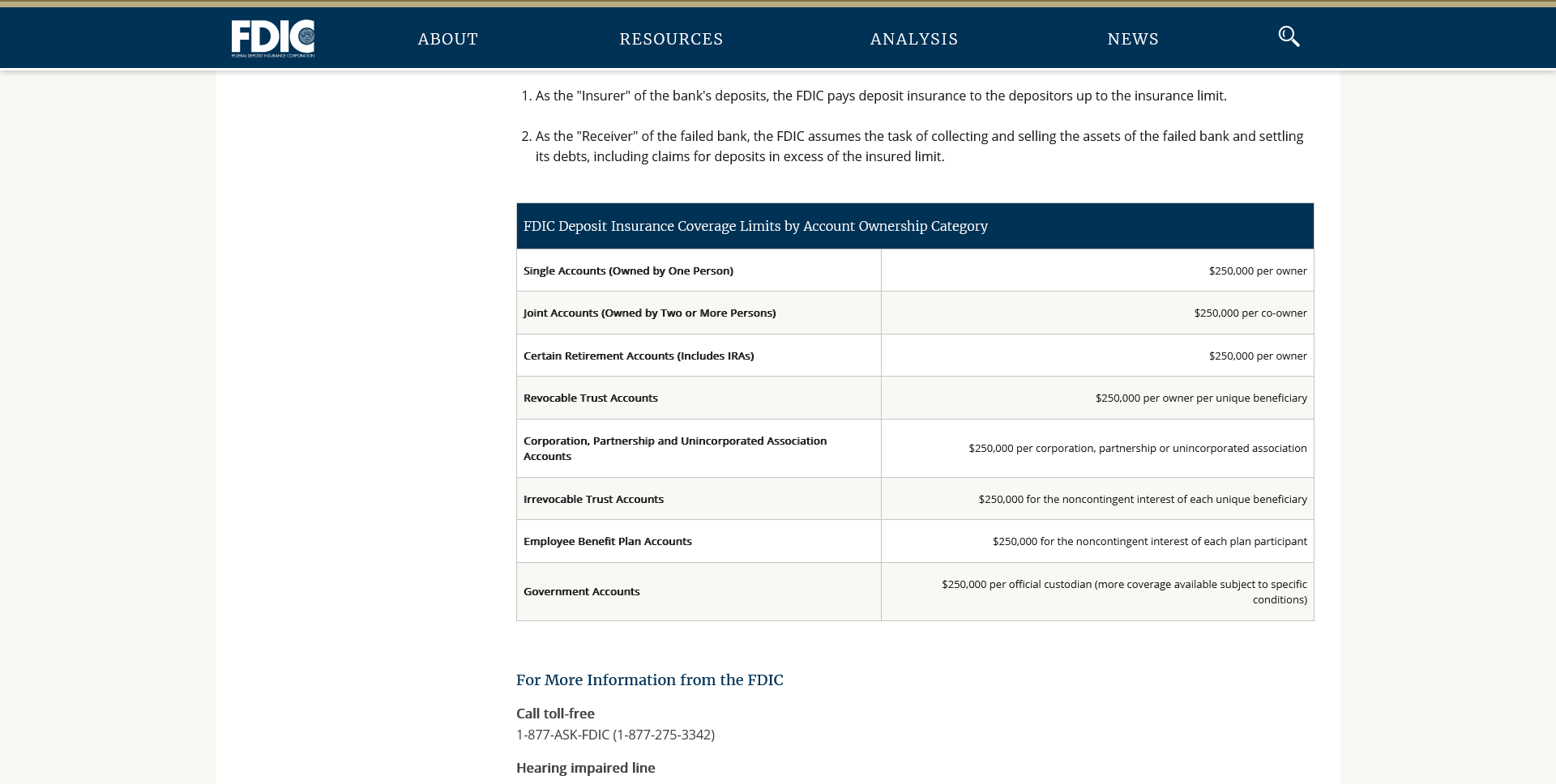The width and height of the screenshot is (1556, 784).
Task: Click the list item about FDIC as 'Receiver'
Action: [x=919, y=147]
